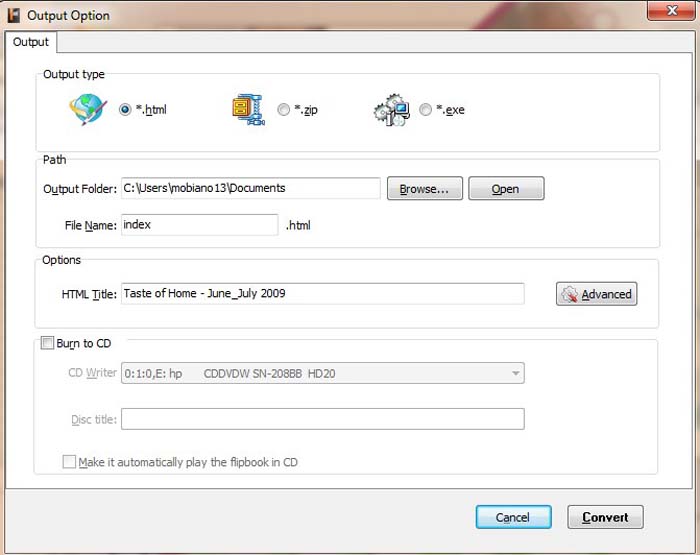This screenshot has height=555, width=700.
Task: Click the Cancel button
Action: click(513, 517)
